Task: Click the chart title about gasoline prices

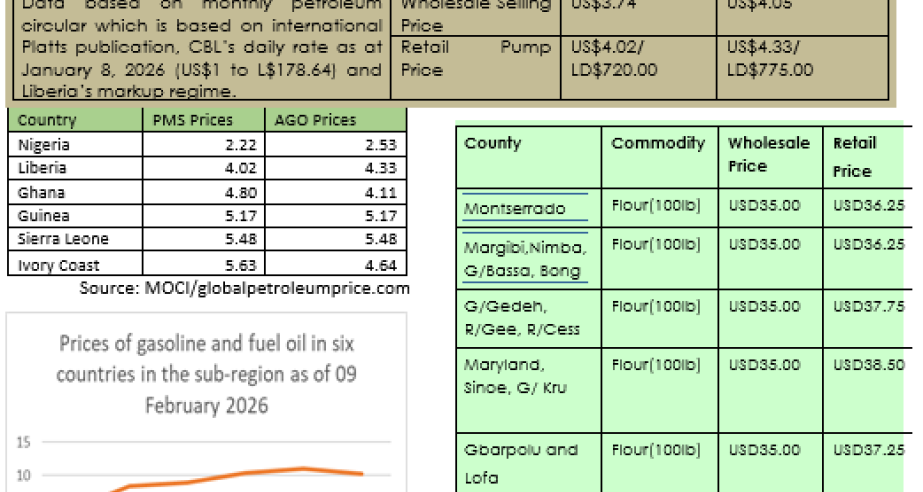Action: (206, 375)
